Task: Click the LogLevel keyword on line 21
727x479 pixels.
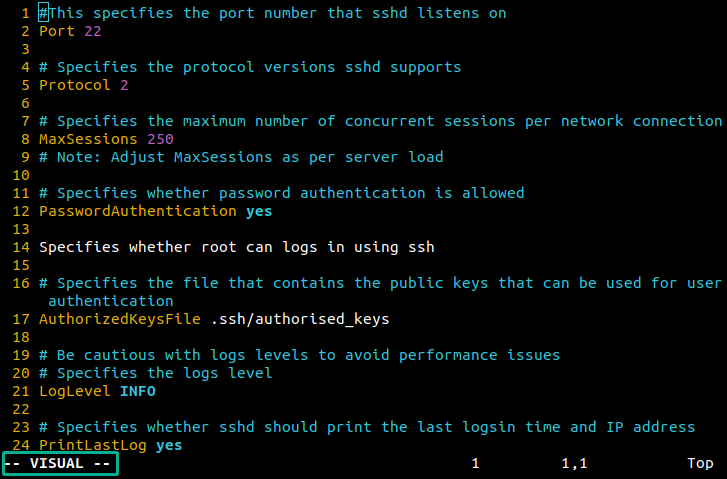Action: coord(75,391)
